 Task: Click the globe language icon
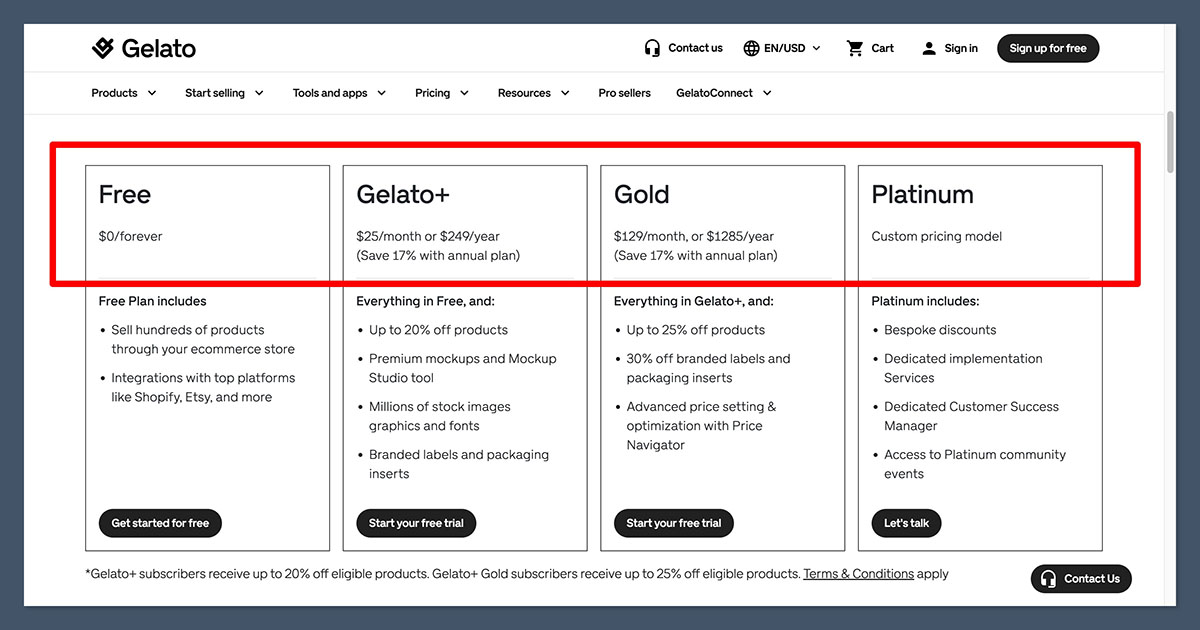pos(749,47)
